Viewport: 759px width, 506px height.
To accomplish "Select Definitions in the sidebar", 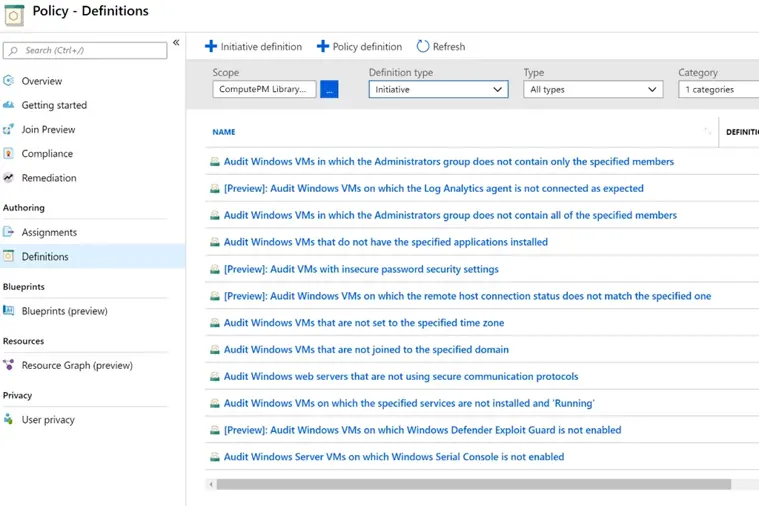I will point(45,256).
